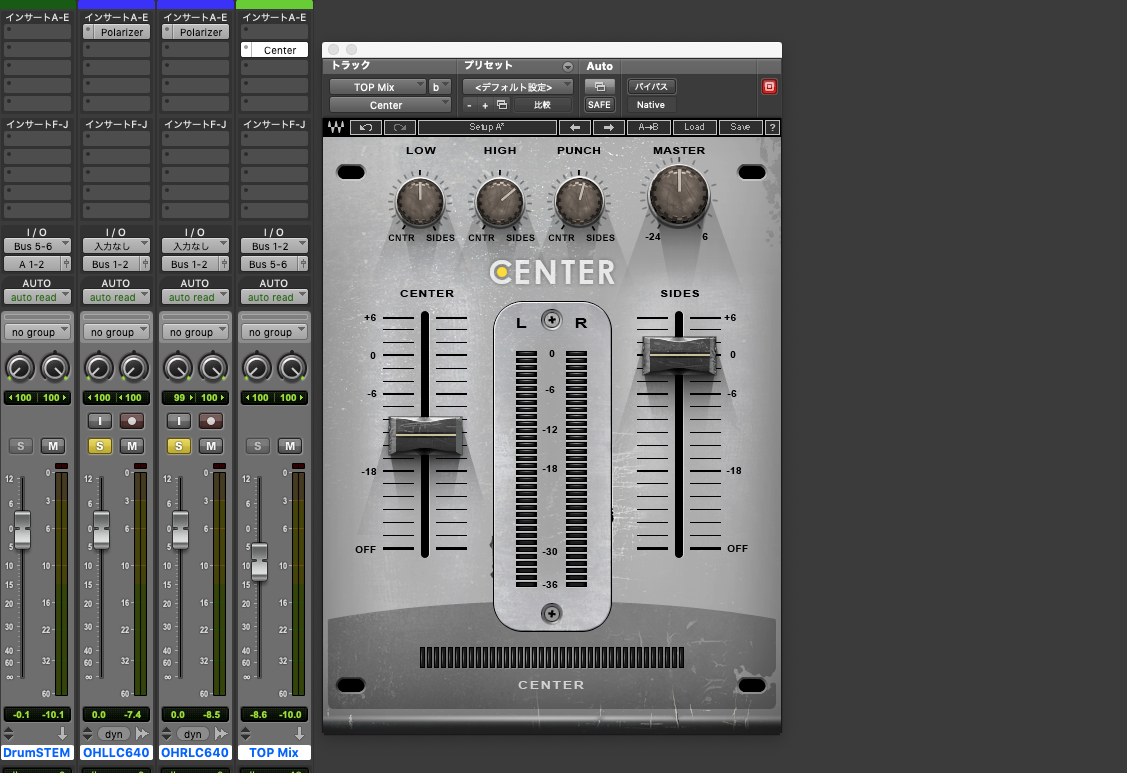The width and height of the screenshot is (1127, 773).
Task: Click record enable on OHLLC640 track
Action: point(132,421)
